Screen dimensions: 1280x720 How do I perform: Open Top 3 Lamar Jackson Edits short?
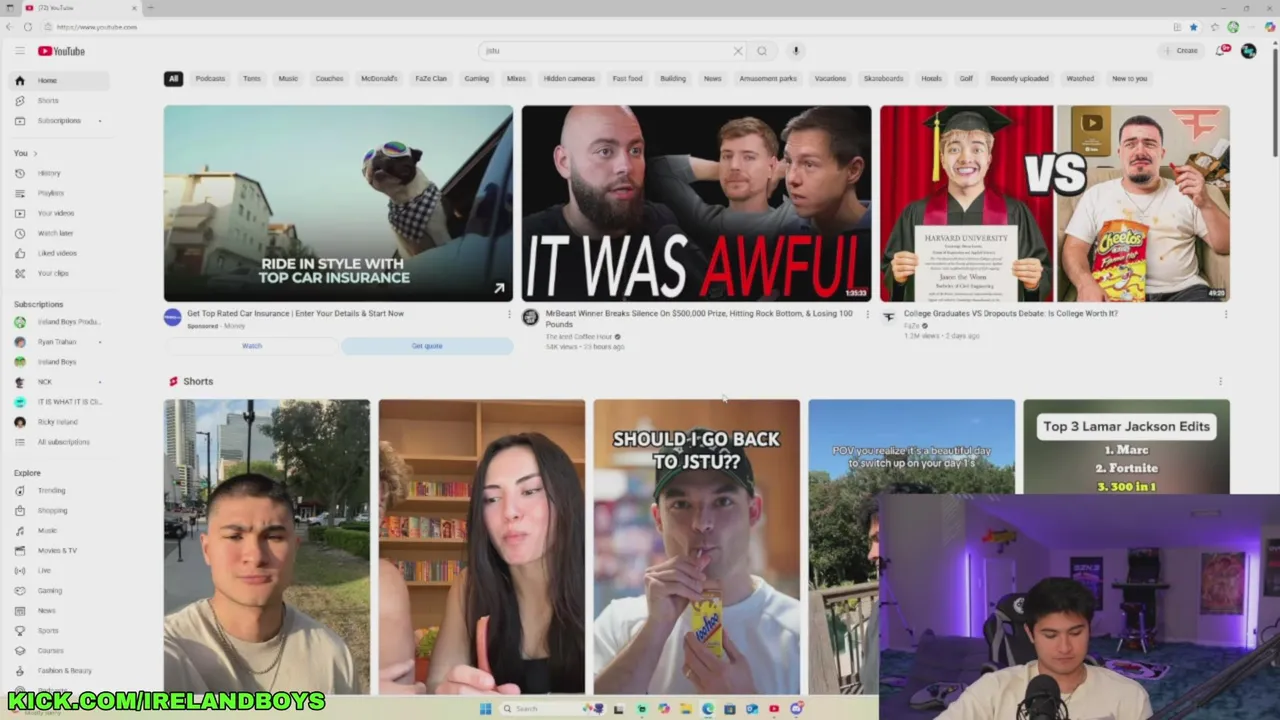pos(1126,446)
